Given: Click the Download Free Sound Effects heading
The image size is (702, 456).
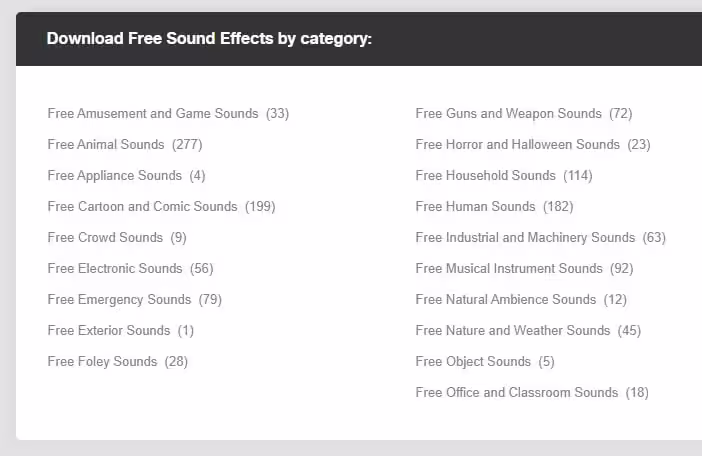Looking at the screenshot, I should [209, 40].
